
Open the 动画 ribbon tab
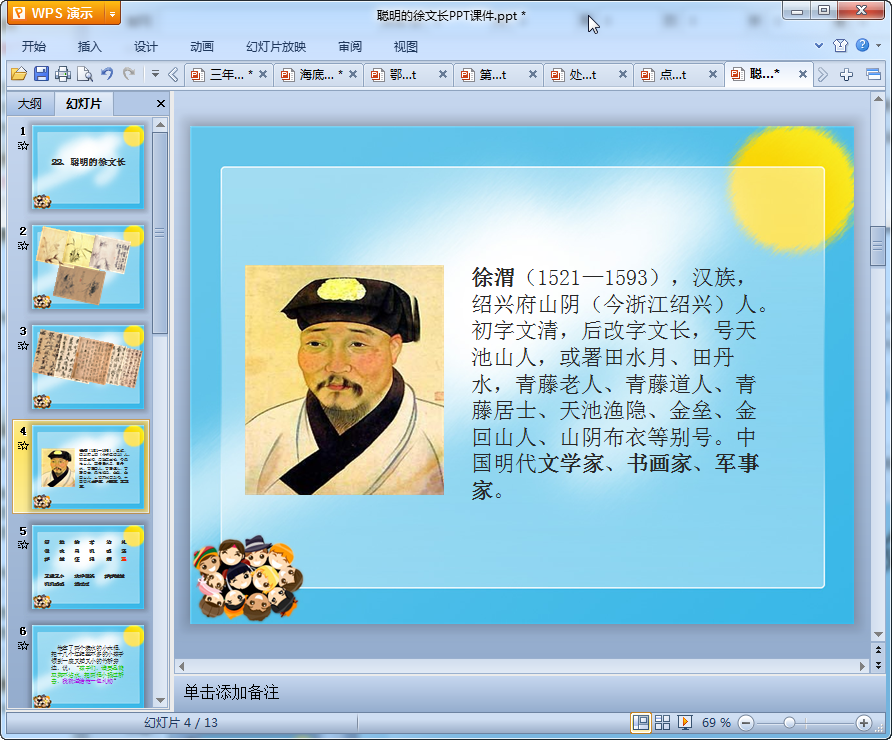click(201, 47)
